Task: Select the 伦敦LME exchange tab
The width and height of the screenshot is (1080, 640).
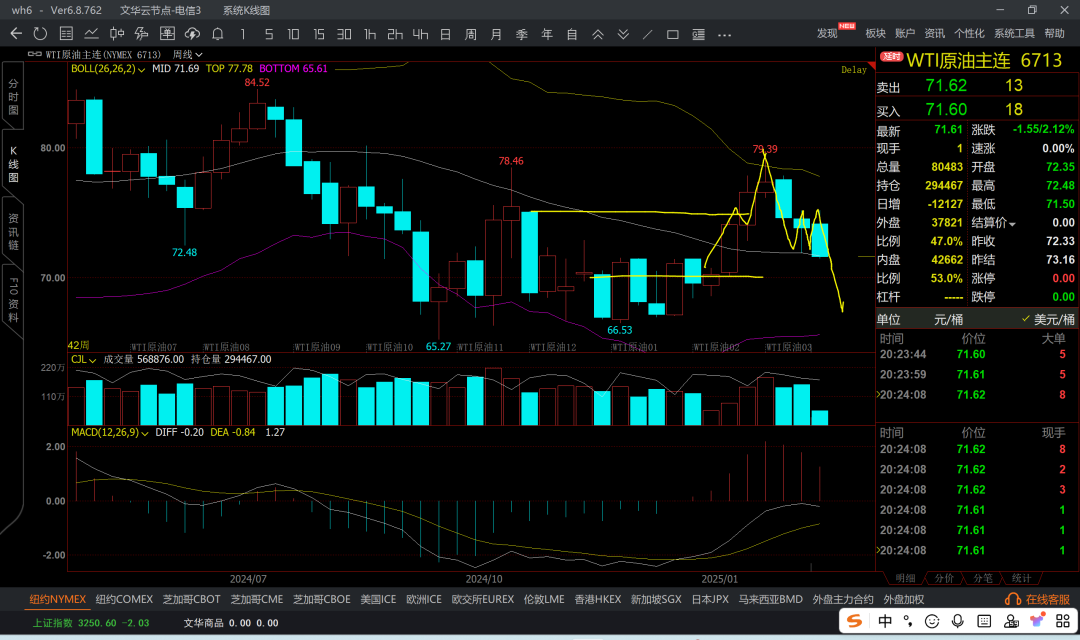Action: (x=544, y=599)
